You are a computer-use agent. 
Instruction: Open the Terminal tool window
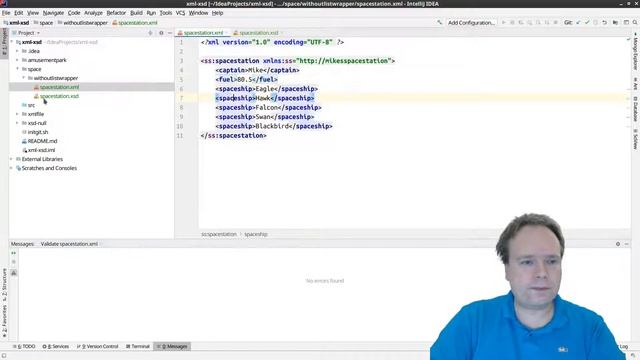tap(138, 347)
